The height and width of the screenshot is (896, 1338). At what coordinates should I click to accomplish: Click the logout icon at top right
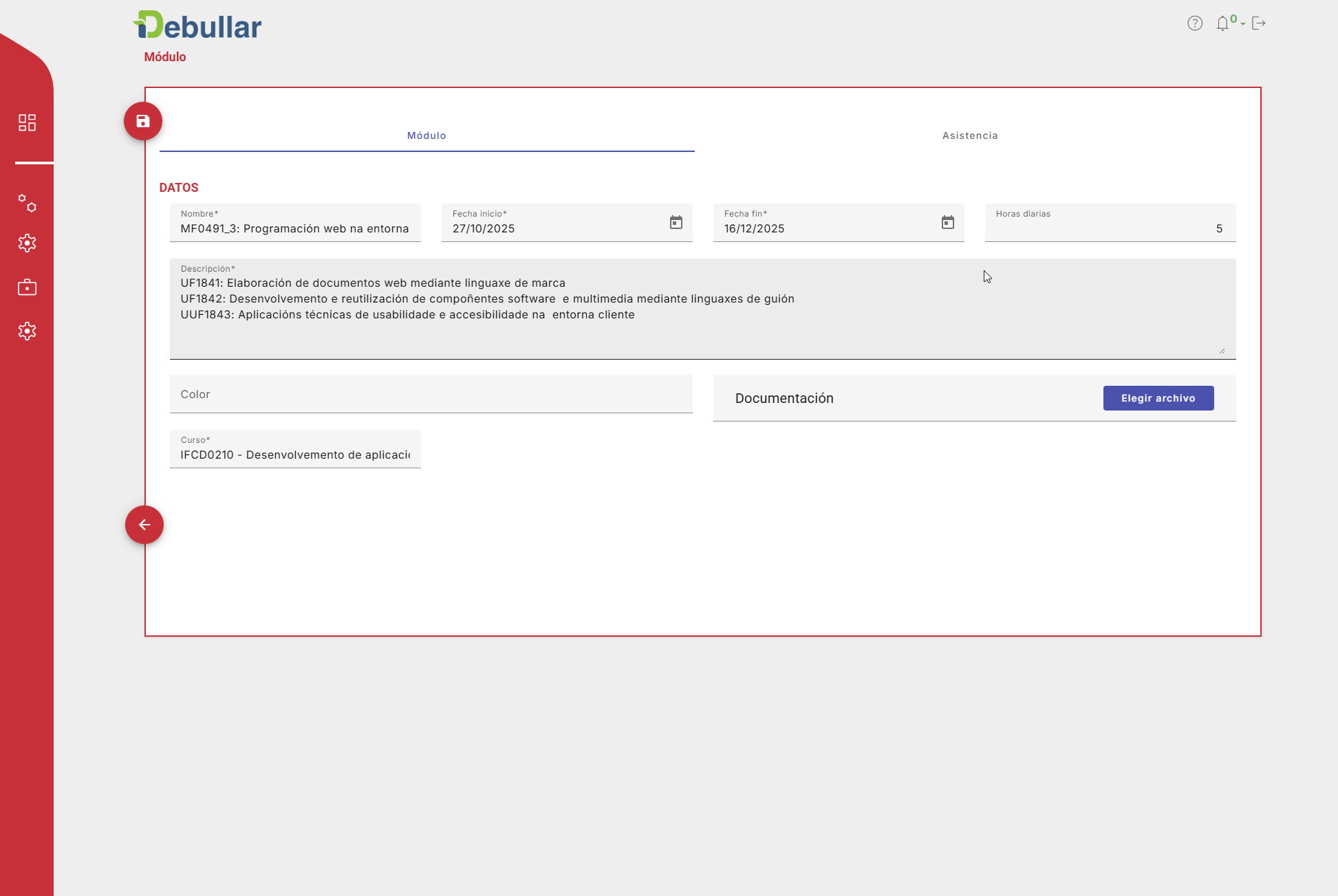1258,23
